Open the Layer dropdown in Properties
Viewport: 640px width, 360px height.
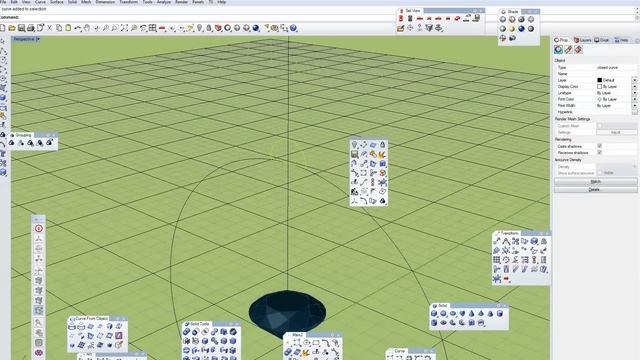click(x=634, y=80)
